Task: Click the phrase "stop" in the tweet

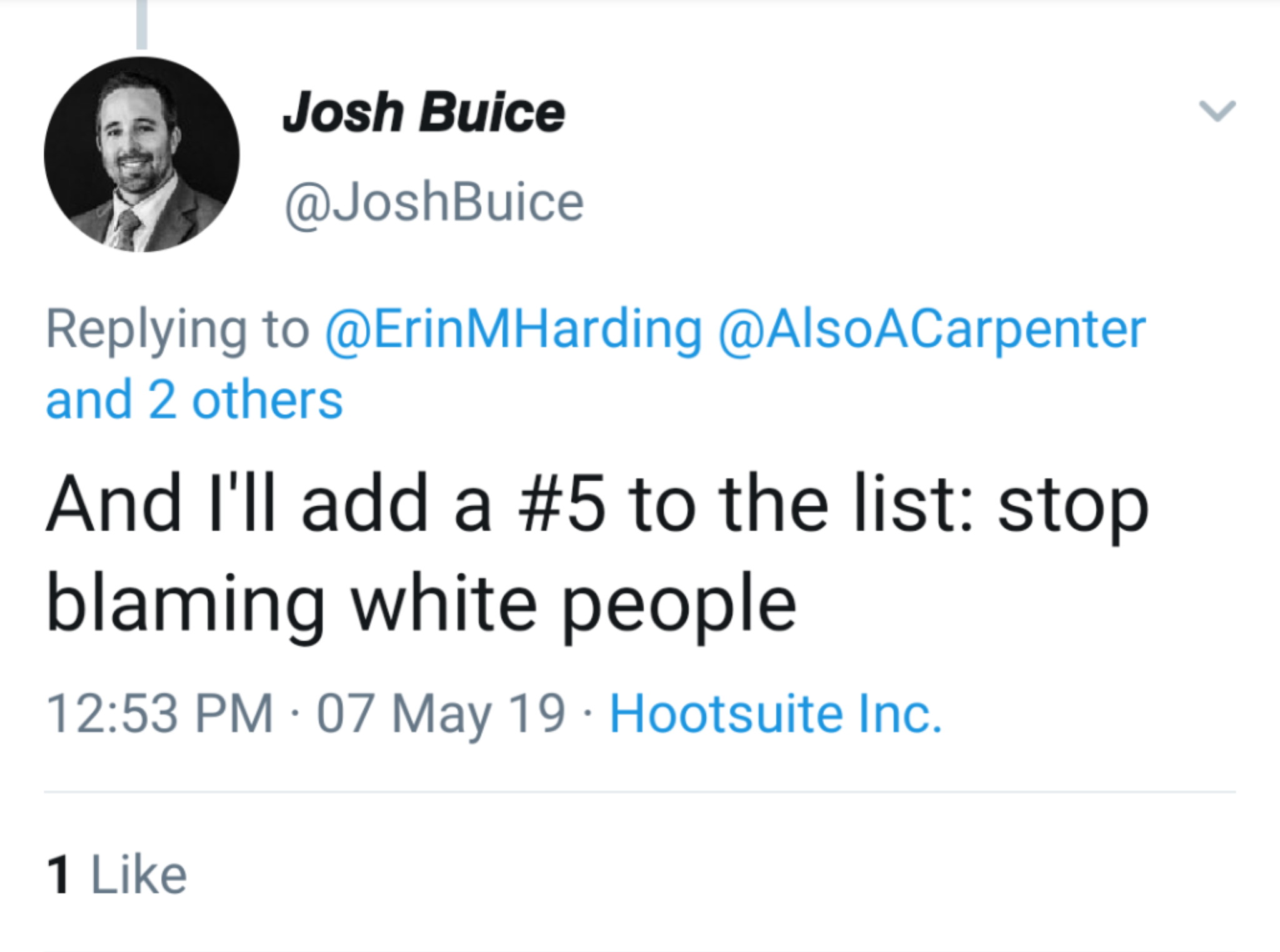Action: click(x=1072, y=504)
